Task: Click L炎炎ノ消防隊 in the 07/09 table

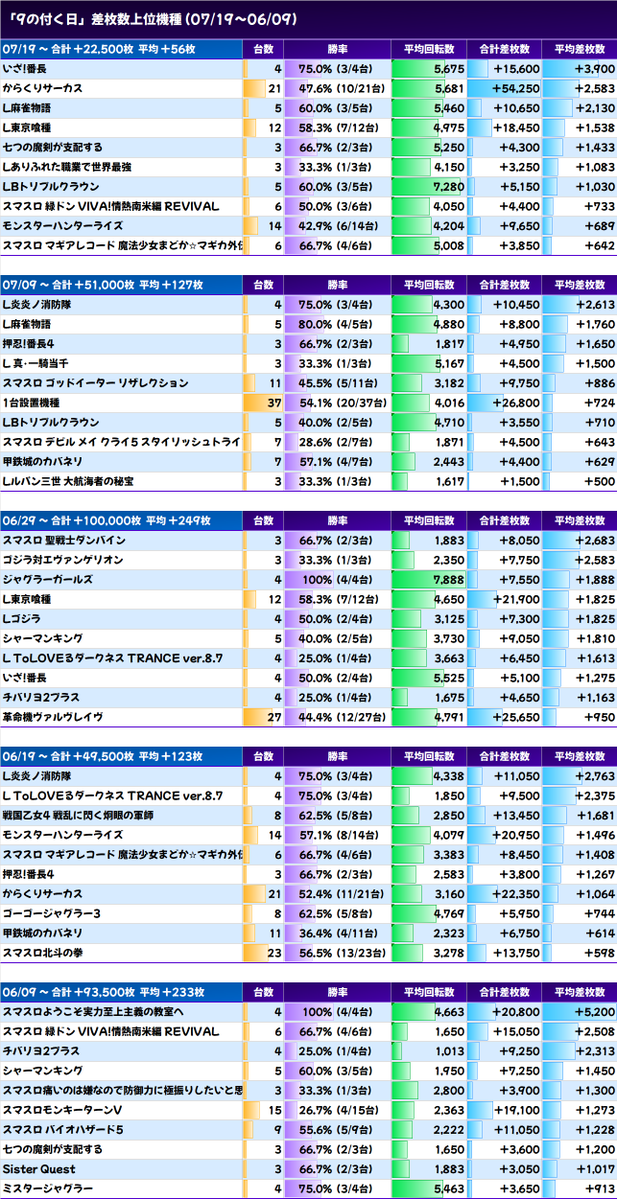Action: pyautogui.click(x=37, y=304)
